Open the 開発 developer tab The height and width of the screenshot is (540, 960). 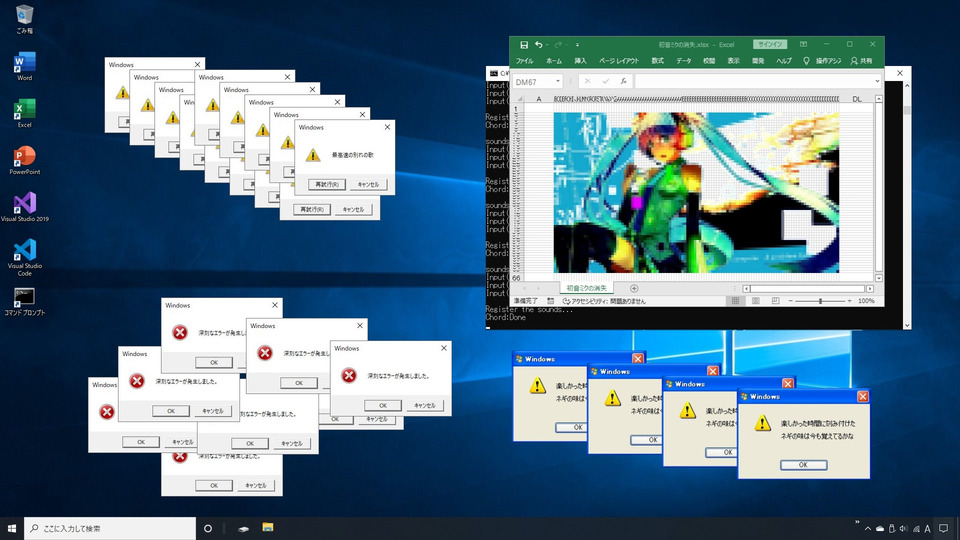click(x=758, y=61)
